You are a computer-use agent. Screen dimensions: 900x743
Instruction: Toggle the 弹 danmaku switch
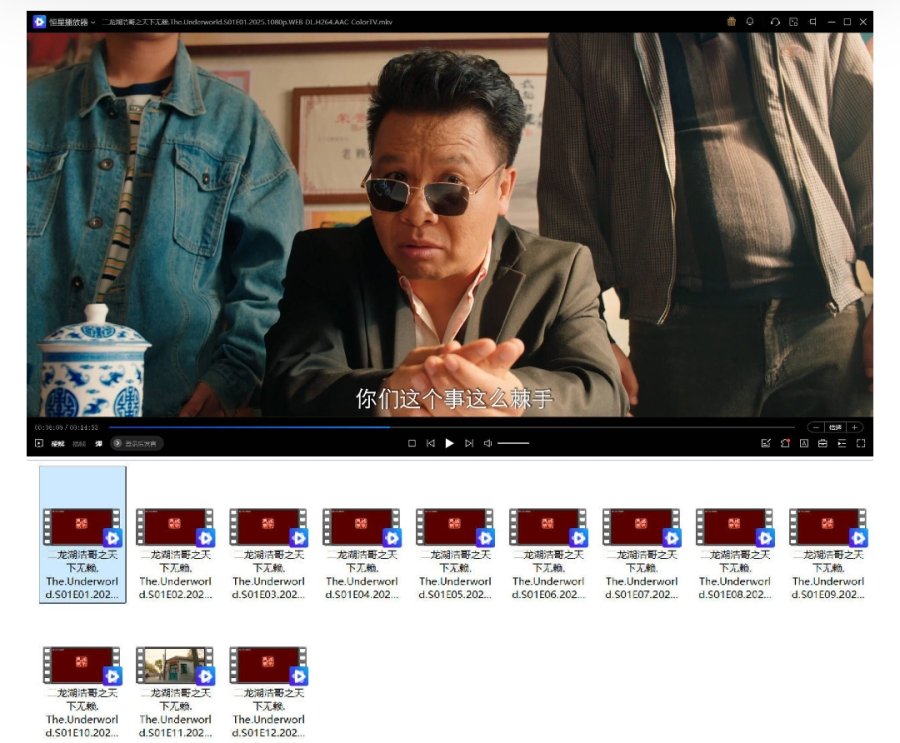[x=100, y=443]
